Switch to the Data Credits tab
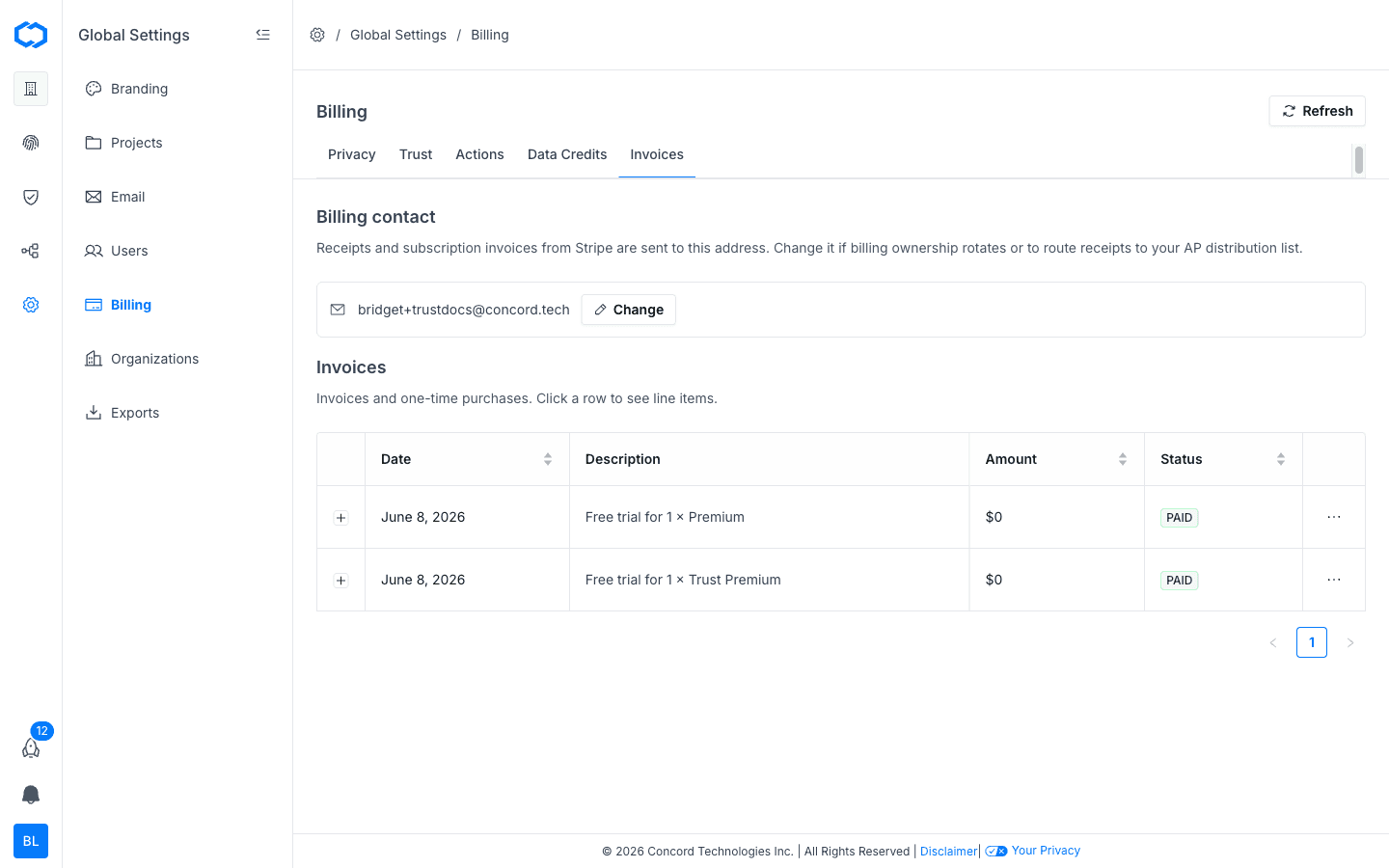The width and height of the screenshot is (1389, 868). 567,154
